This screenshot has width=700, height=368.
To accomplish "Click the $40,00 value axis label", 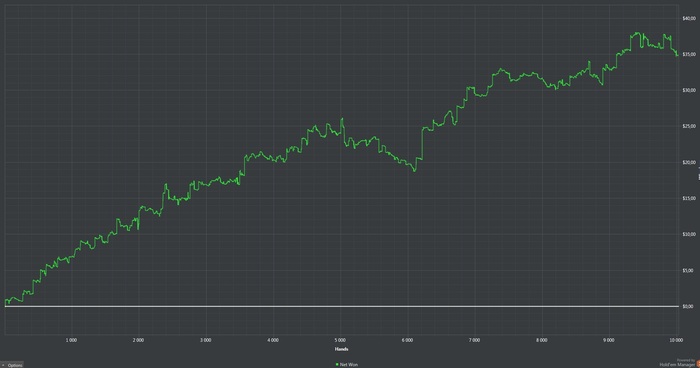I will 689,18.
